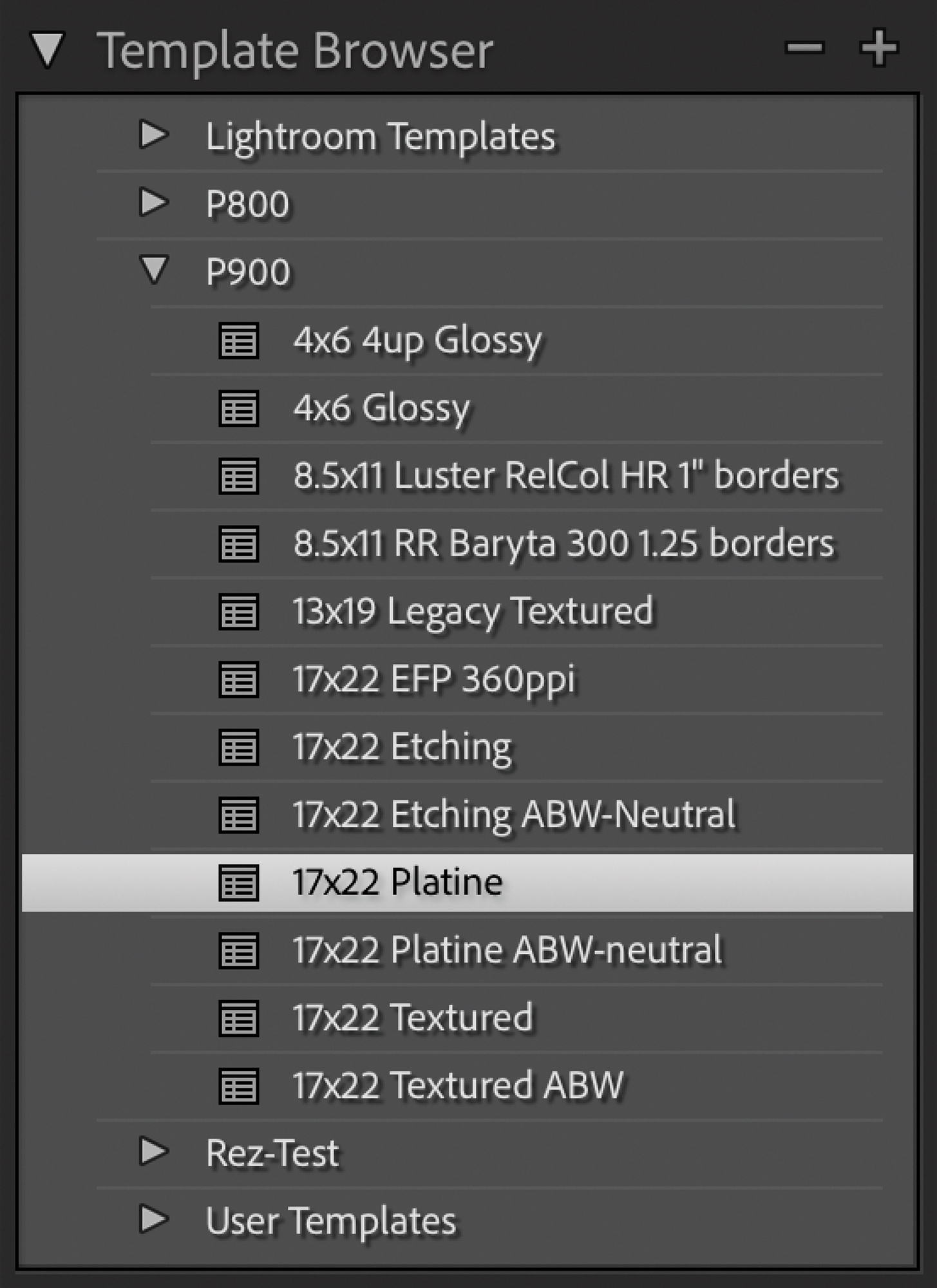Image resolution: width=937 pixels, height=1288 pixels.
Task: Click the template icon beside 4x6 4up Glossy
Action: click(239, 341)
